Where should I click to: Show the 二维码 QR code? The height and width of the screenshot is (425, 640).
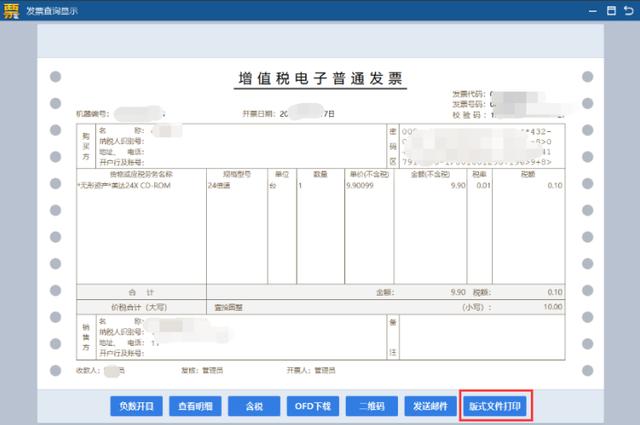tap(371, 406)
